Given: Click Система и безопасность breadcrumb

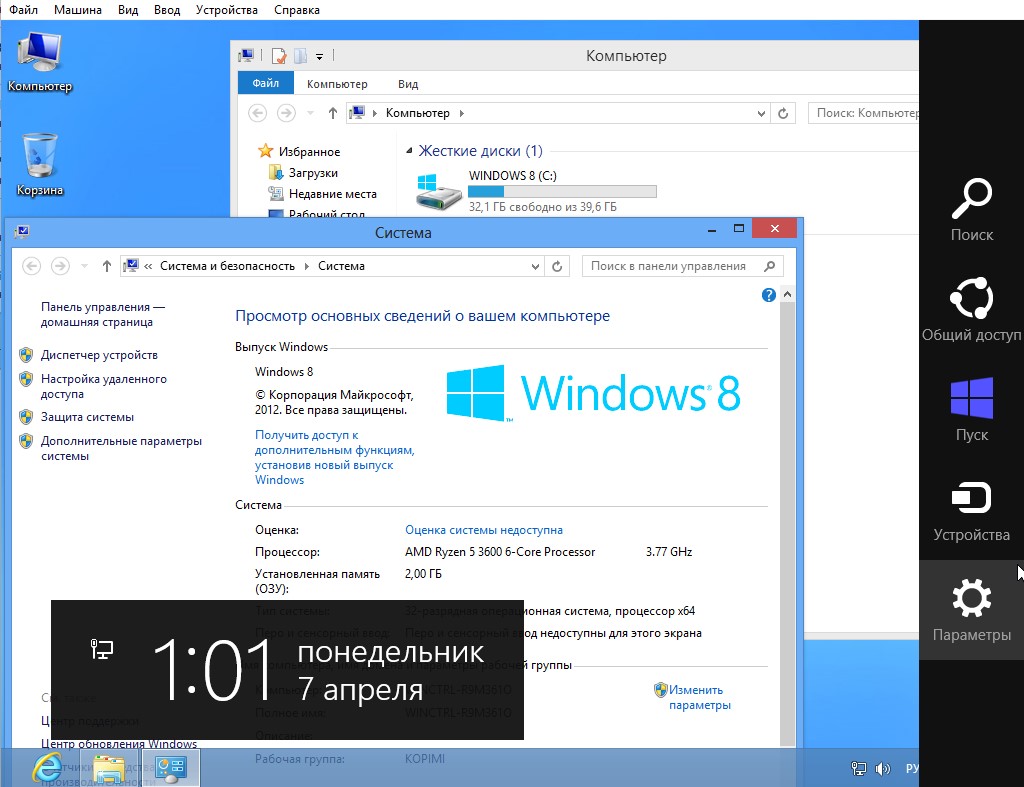Looking at the screenshot, I should pyautogui.click(x=227, y=266).
